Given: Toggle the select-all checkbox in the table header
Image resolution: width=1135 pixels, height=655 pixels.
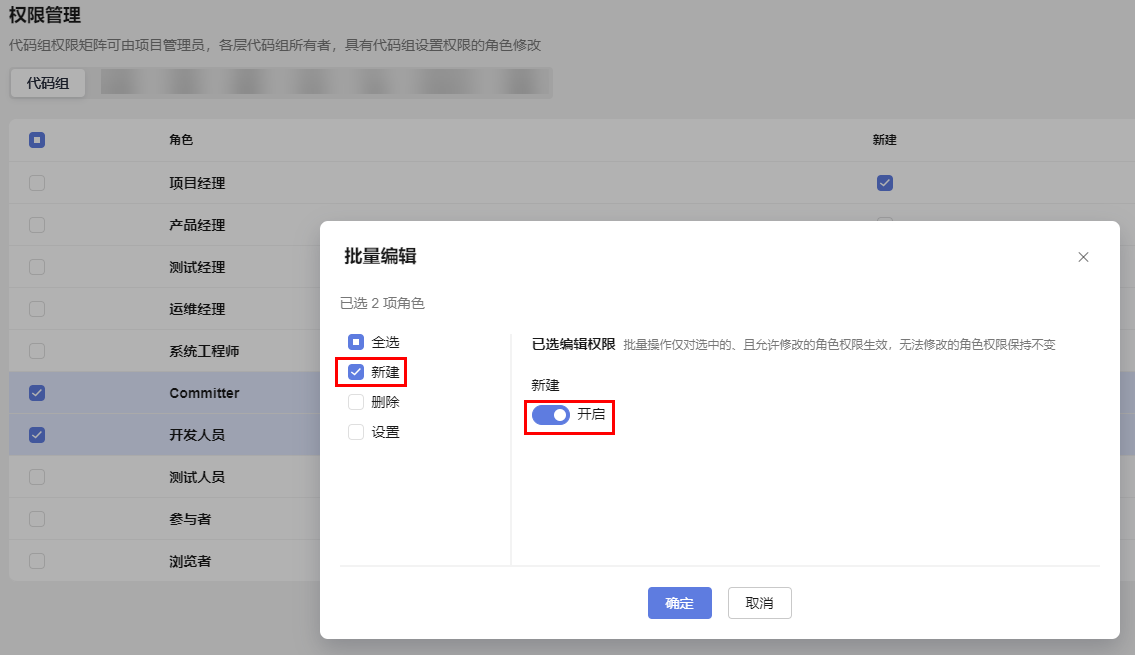Looking at the screenshot, I should pyautogui.click(x=36, y=140).
